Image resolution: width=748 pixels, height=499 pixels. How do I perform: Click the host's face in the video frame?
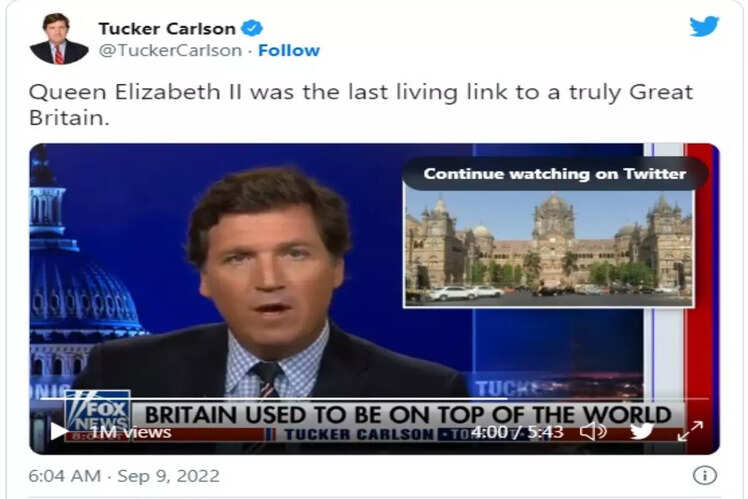(x=270, y=277)
